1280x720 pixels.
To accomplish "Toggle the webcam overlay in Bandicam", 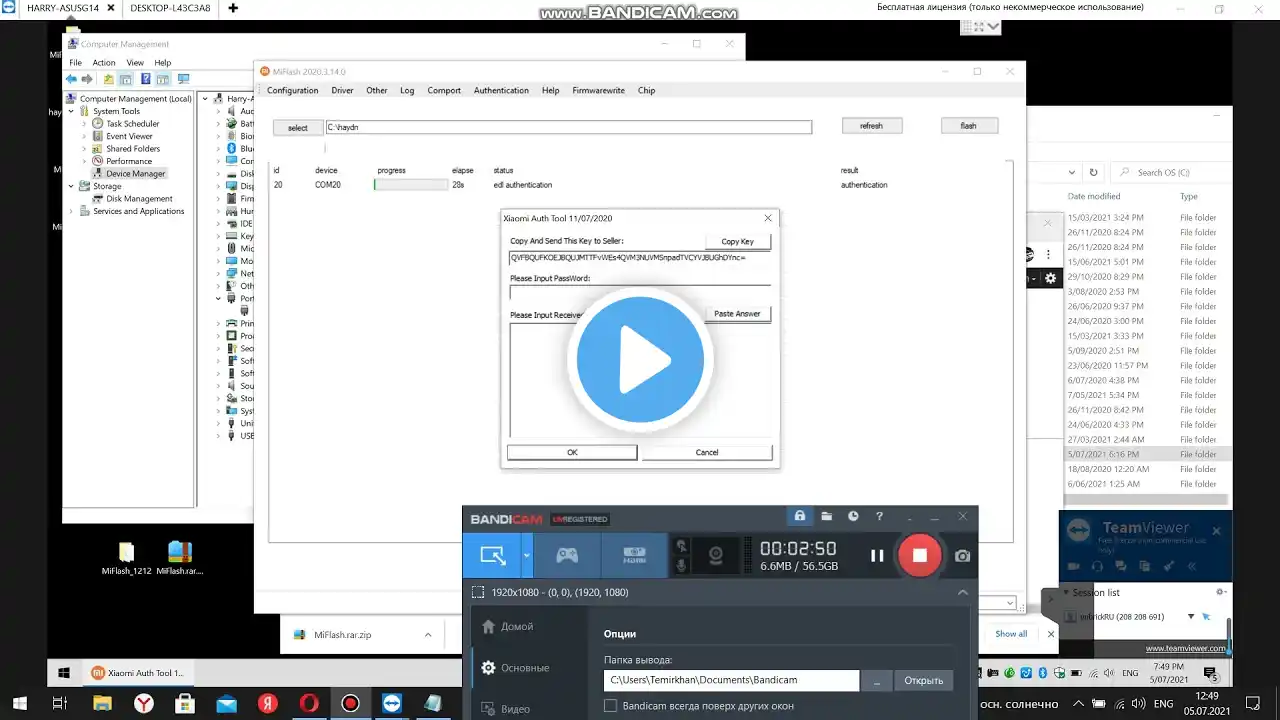I will click(x=716, y=555).
